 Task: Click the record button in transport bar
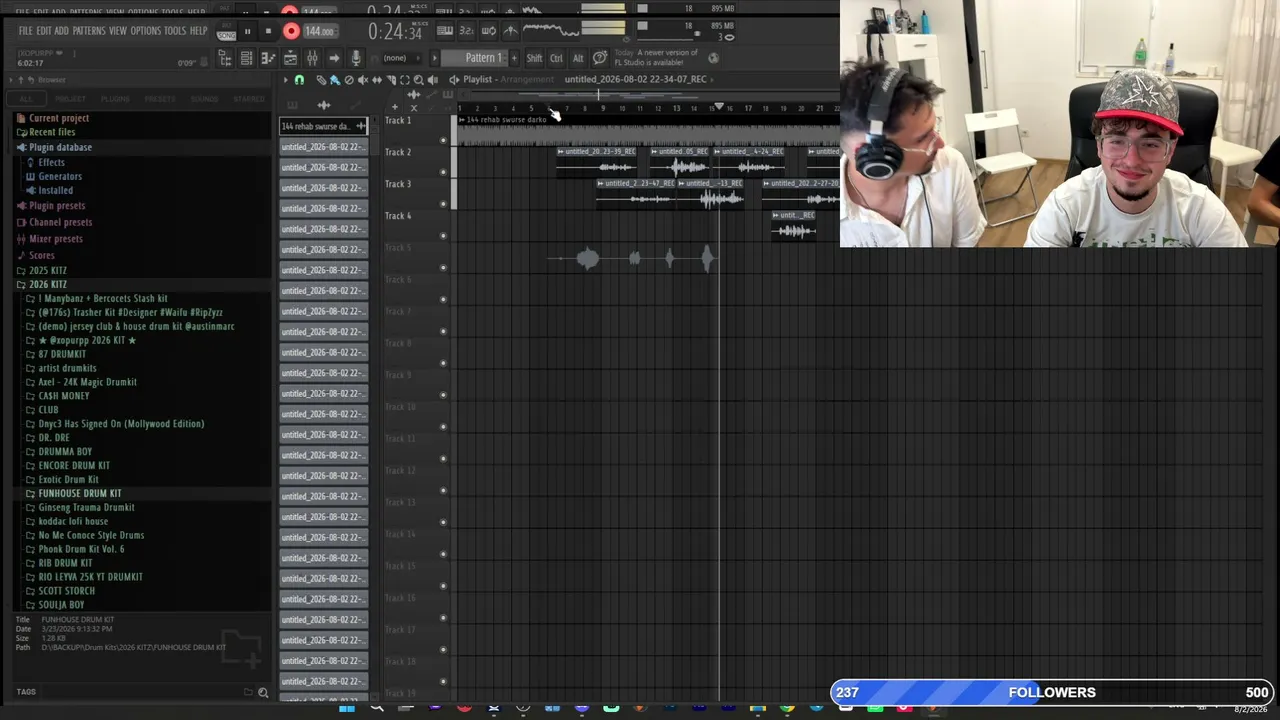291,31
